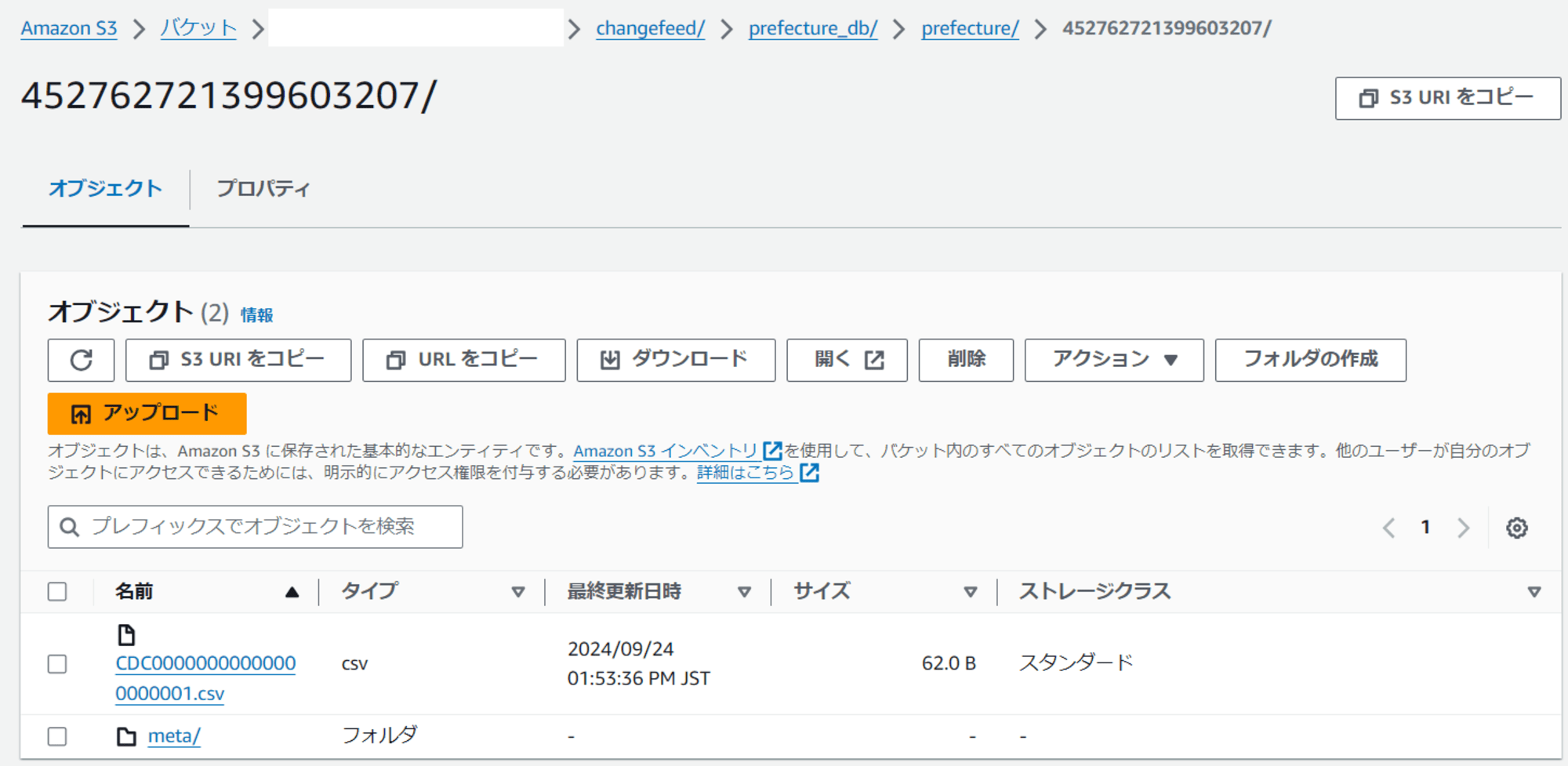Image resolution: width=1568 pixels, height=766 pixels.
Task: Click the meta folder icon
Action: [126, 736]
